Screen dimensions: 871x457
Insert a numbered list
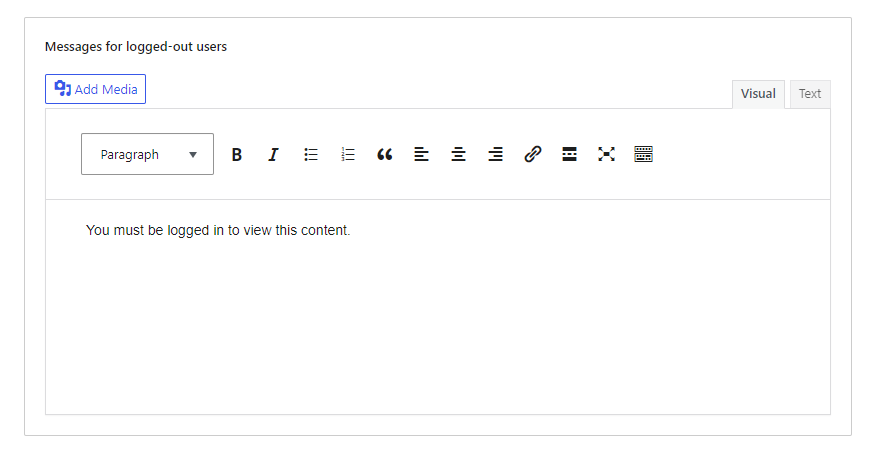348,154
